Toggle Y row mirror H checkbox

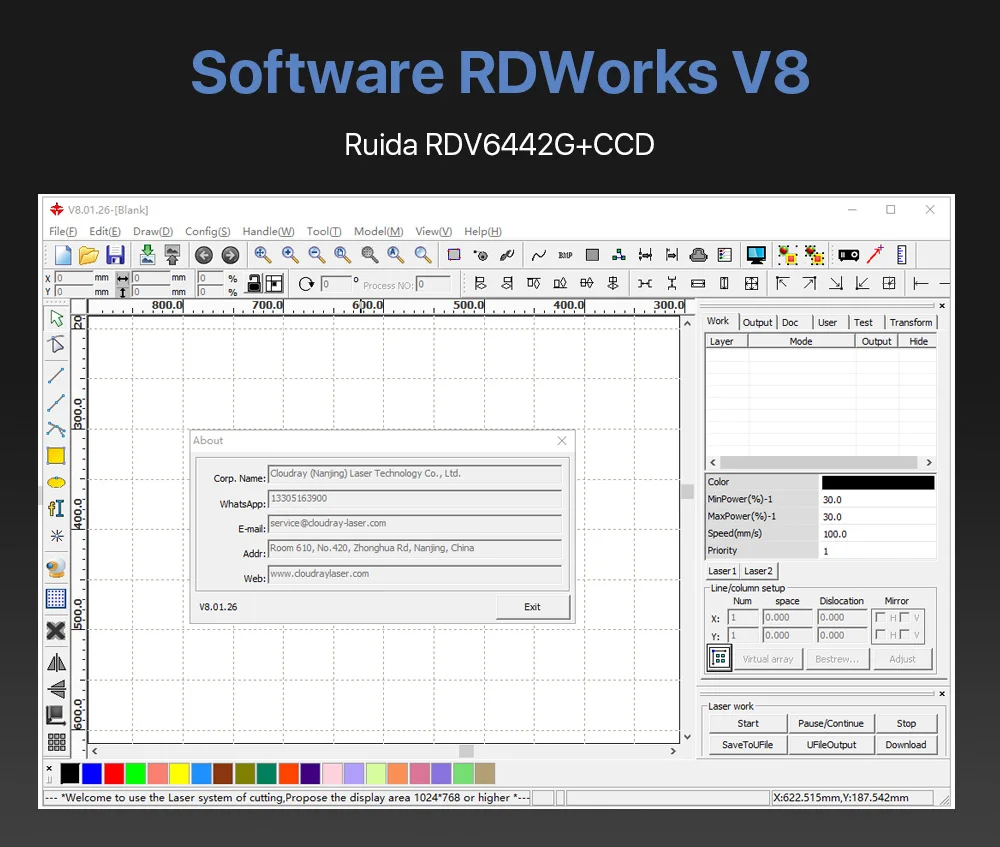(x=880, y=634)
